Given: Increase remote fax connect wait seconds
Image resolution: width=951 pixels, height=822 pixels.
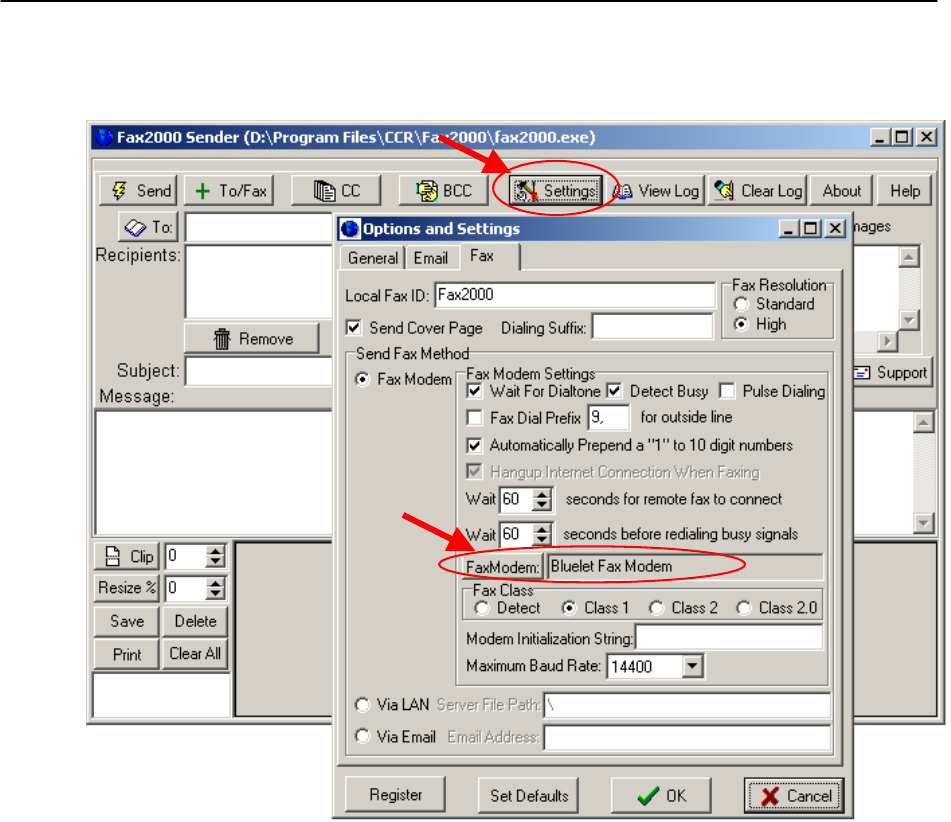Looking at the screenshot, I should 542,494.
